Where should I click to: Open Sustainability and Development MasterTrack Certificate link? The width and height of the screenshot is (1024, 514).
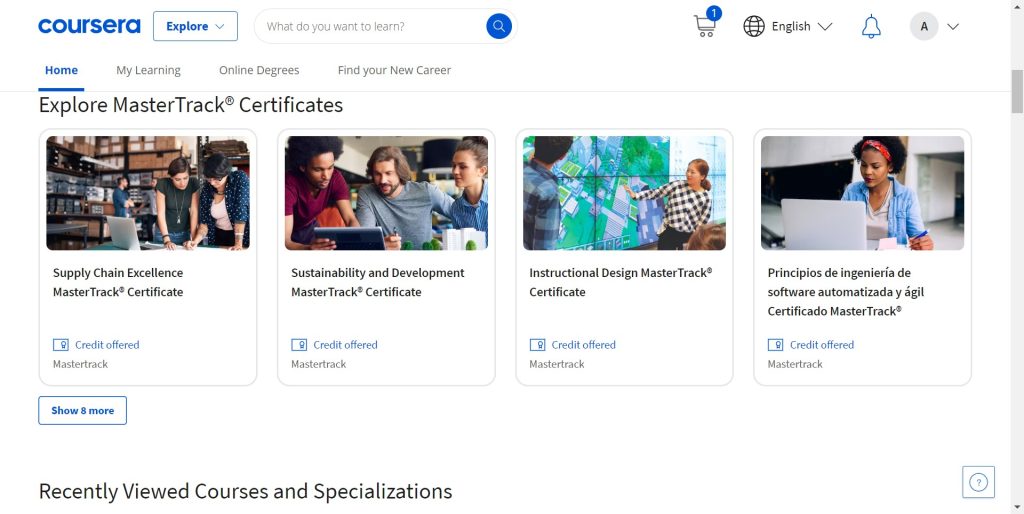tap(377, 282)
